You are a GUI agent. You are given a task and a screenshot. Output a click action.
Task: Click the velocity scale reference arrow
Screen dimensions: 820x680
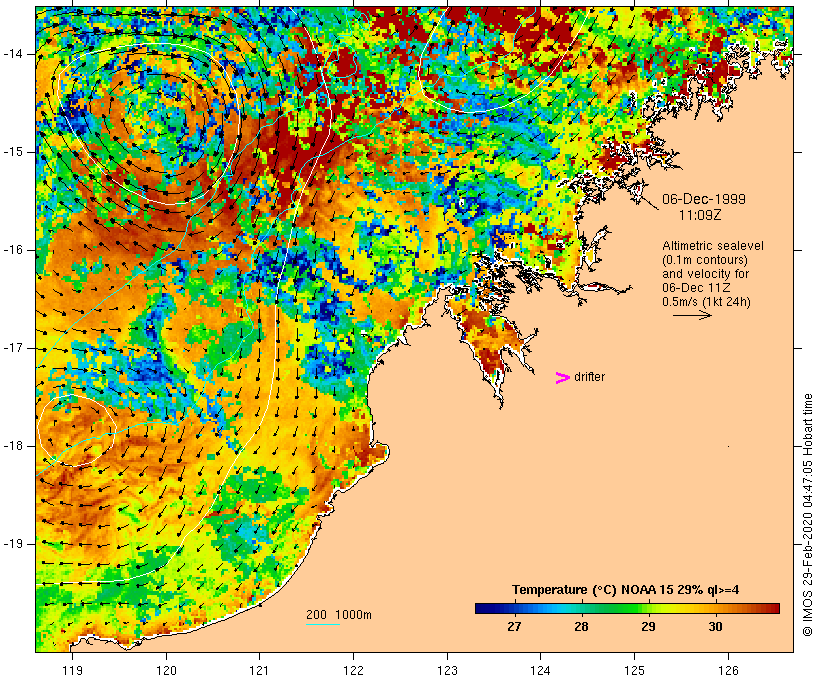(x=692, y=315)
